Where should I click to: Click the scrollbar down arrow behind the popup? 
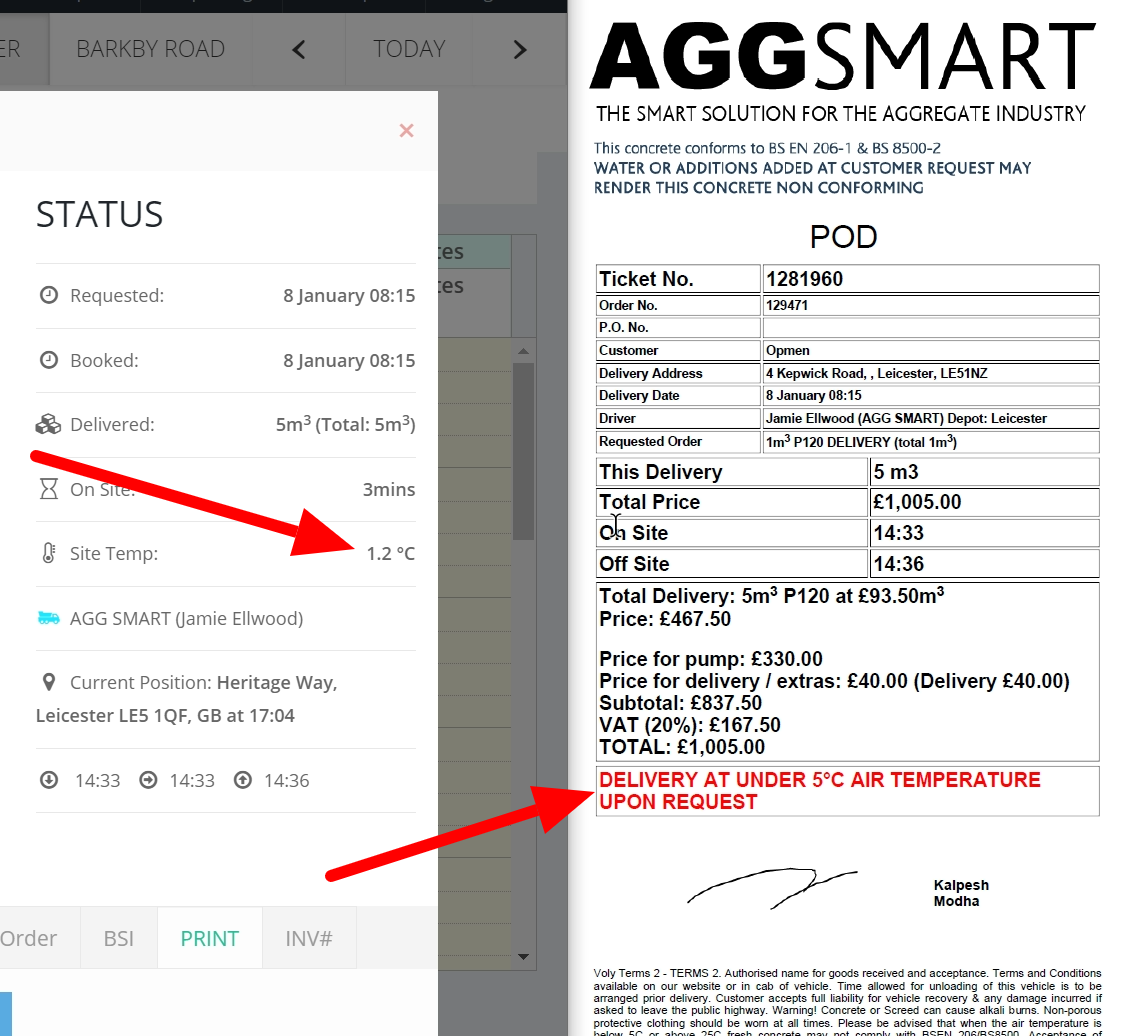pyautogui.click(x=523, y=957)
